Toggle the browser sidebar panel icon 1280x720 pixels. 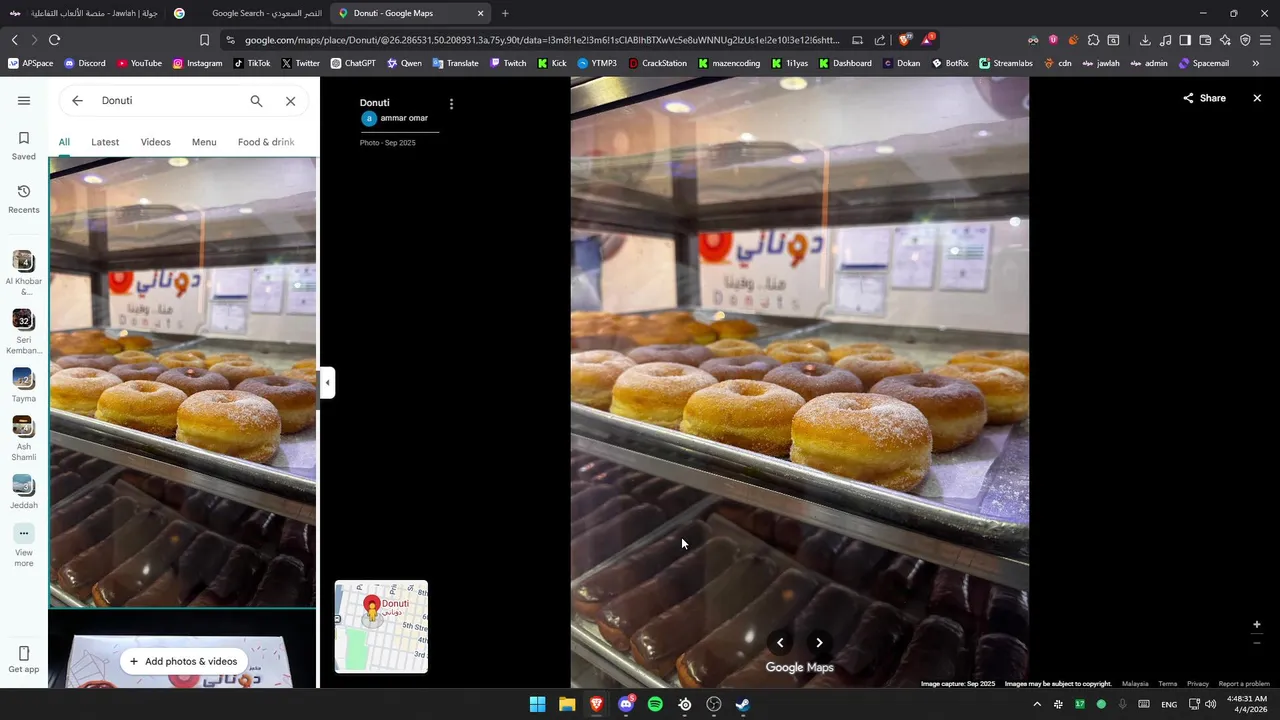pyautogui.click(x=1185, y=40)
